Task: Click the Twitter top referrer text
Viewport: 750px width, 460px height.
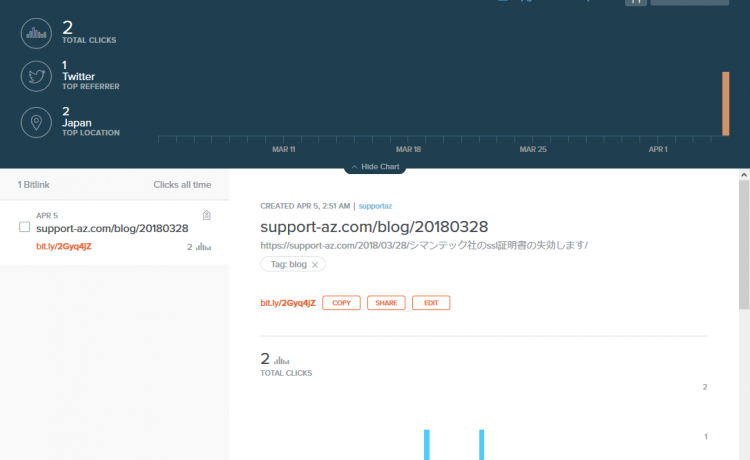Action: click(78, 77)
